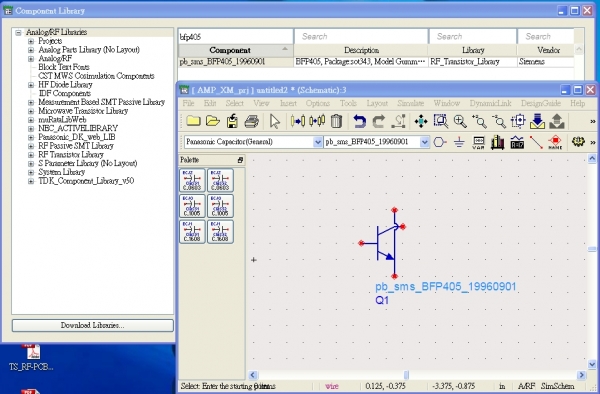Open the File menu
600x394 pixels.
click(188, 103)
